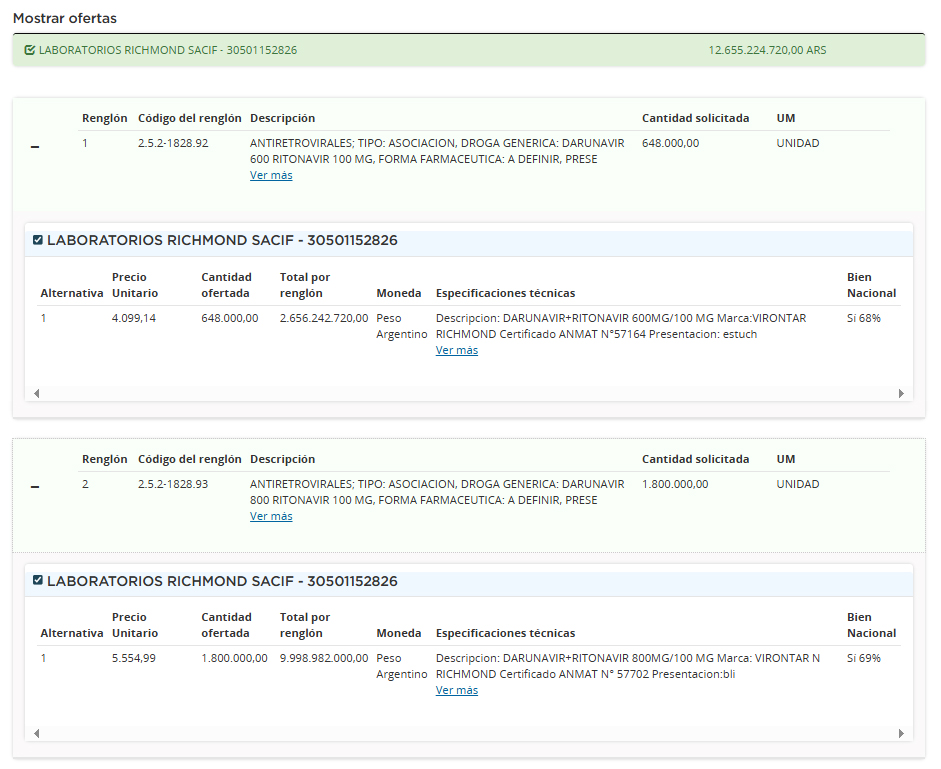
Task: Expand 'Ver más' for ANMAT N° 57702 specifications
Action: click(x=457, y=690)
